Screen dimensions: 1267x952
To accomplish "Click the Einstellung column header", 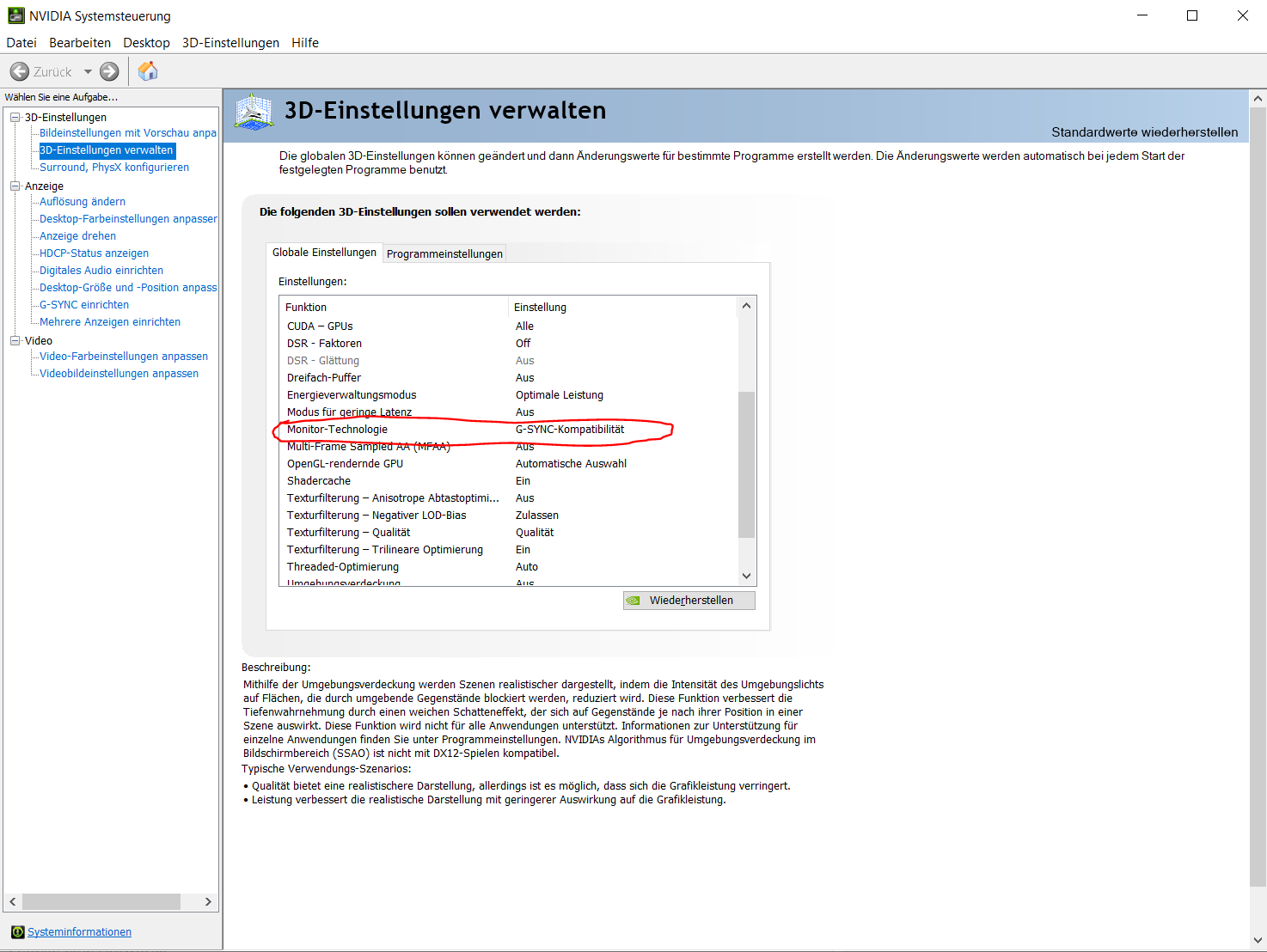I will point(623,307).
